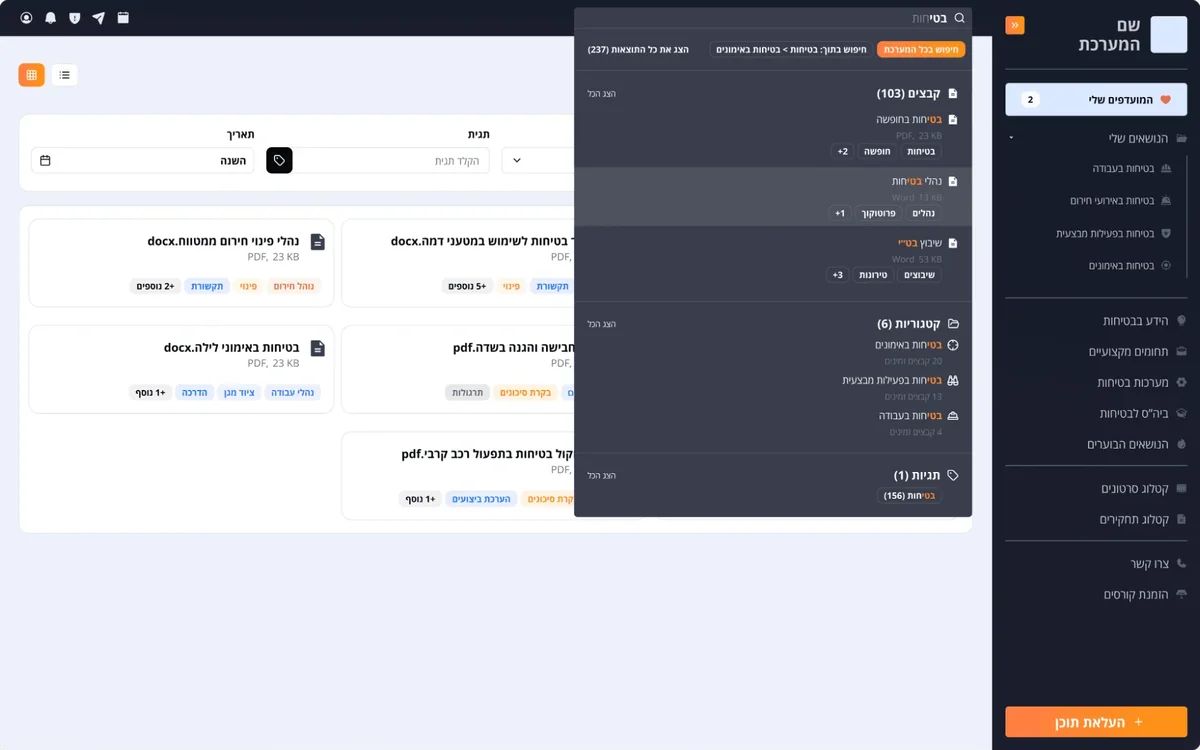Click binoculars icon of בטיחות בפעילות מבצעית result
The height and width of the screenshot is (750, 1200).
953,380
